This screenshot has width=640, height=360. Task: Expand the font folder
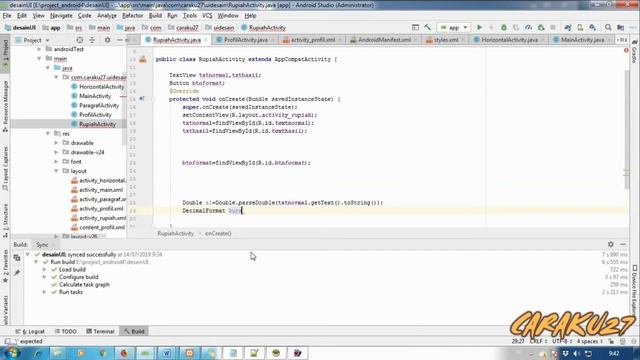pos(56,162)
